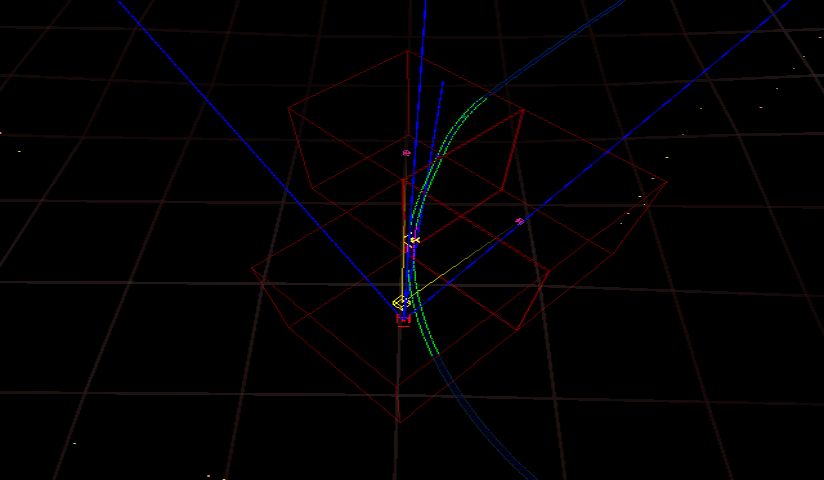Screen dimensions: 824x480
Task: Click the vertical yellow line above the diamond
Action: tap(404, 270)
